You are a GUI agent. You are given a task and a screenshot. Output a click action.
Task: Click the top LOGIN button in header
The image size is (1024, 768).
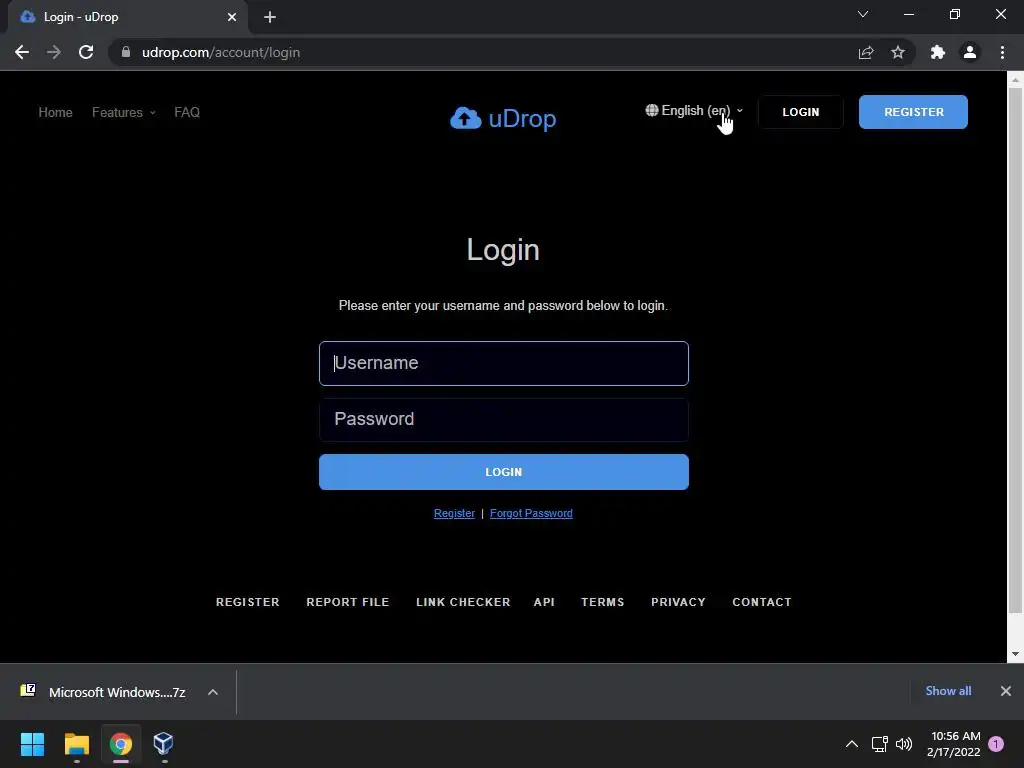pos(801,112)
